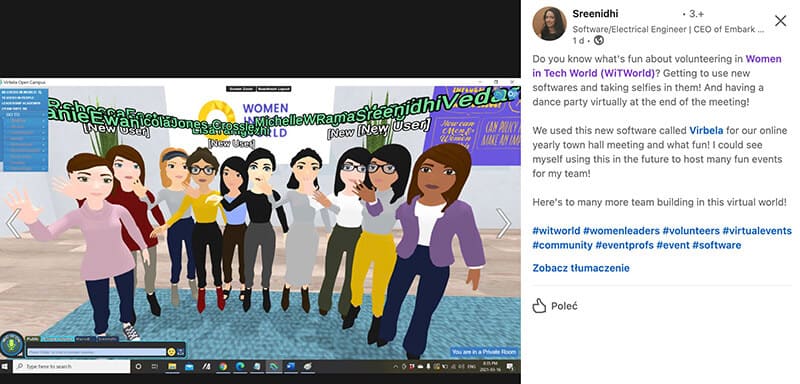This screenshot has width=800, height=384.
Task: Click the globe visibility icon under the author name
Action: 599,40
